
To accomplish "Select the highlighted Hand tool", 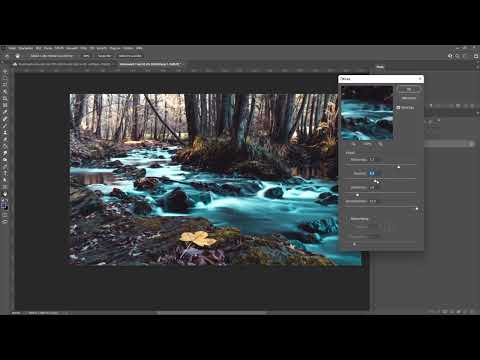I will pyautogui.click(x=5, y=193).
